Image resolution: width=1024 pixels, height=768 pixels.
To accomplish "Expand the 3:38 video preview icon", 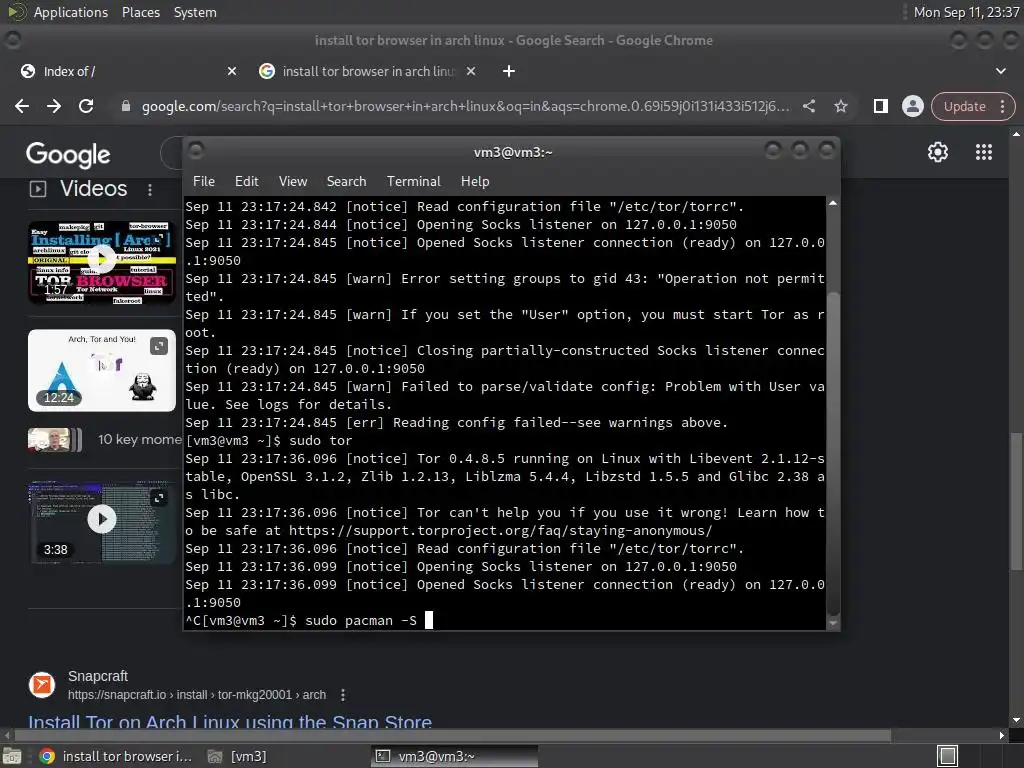I will pyautogui.click(x=159, y=498).
